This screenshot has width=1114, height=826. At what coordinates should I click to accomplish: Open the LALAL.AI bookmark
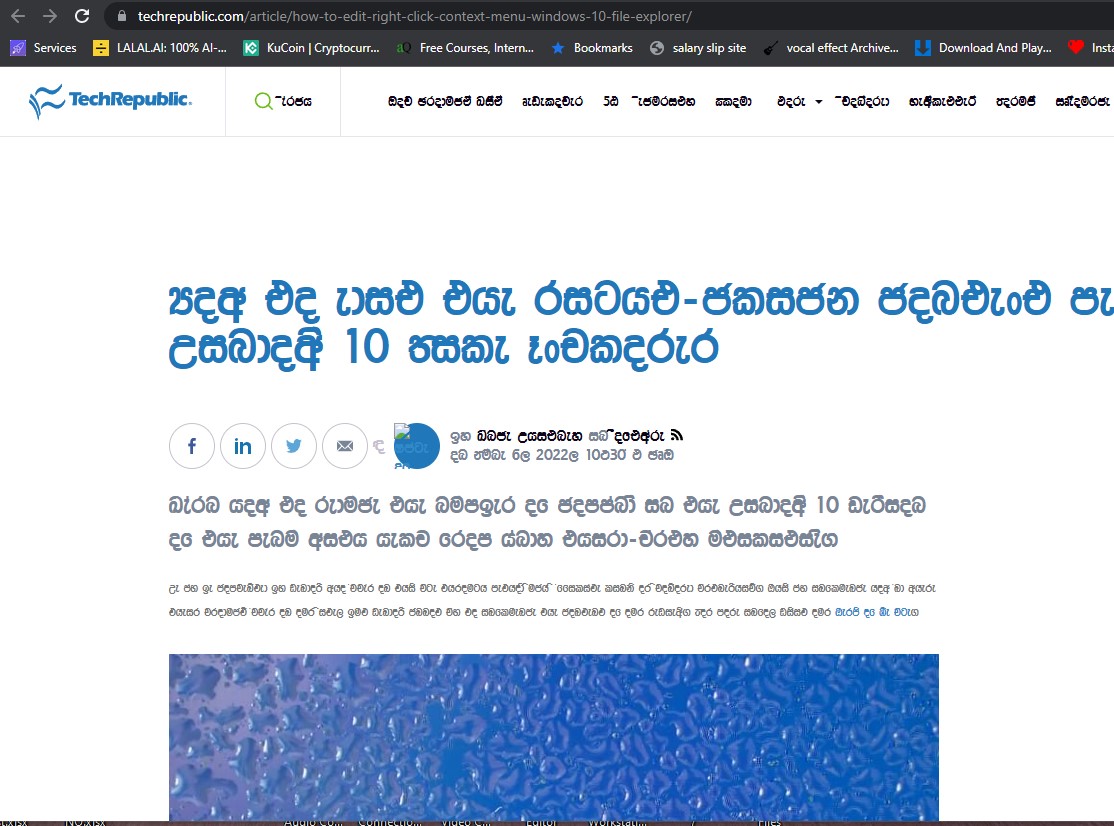click(161, 48)
